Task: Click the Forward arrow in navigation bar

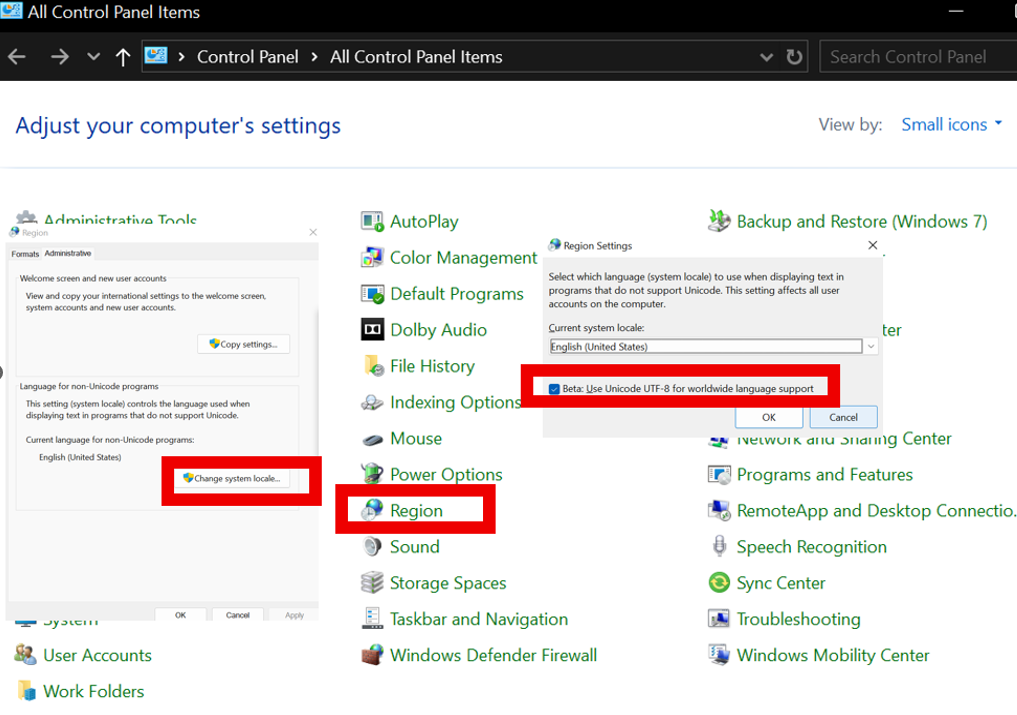Action: (x=60, y=57)
